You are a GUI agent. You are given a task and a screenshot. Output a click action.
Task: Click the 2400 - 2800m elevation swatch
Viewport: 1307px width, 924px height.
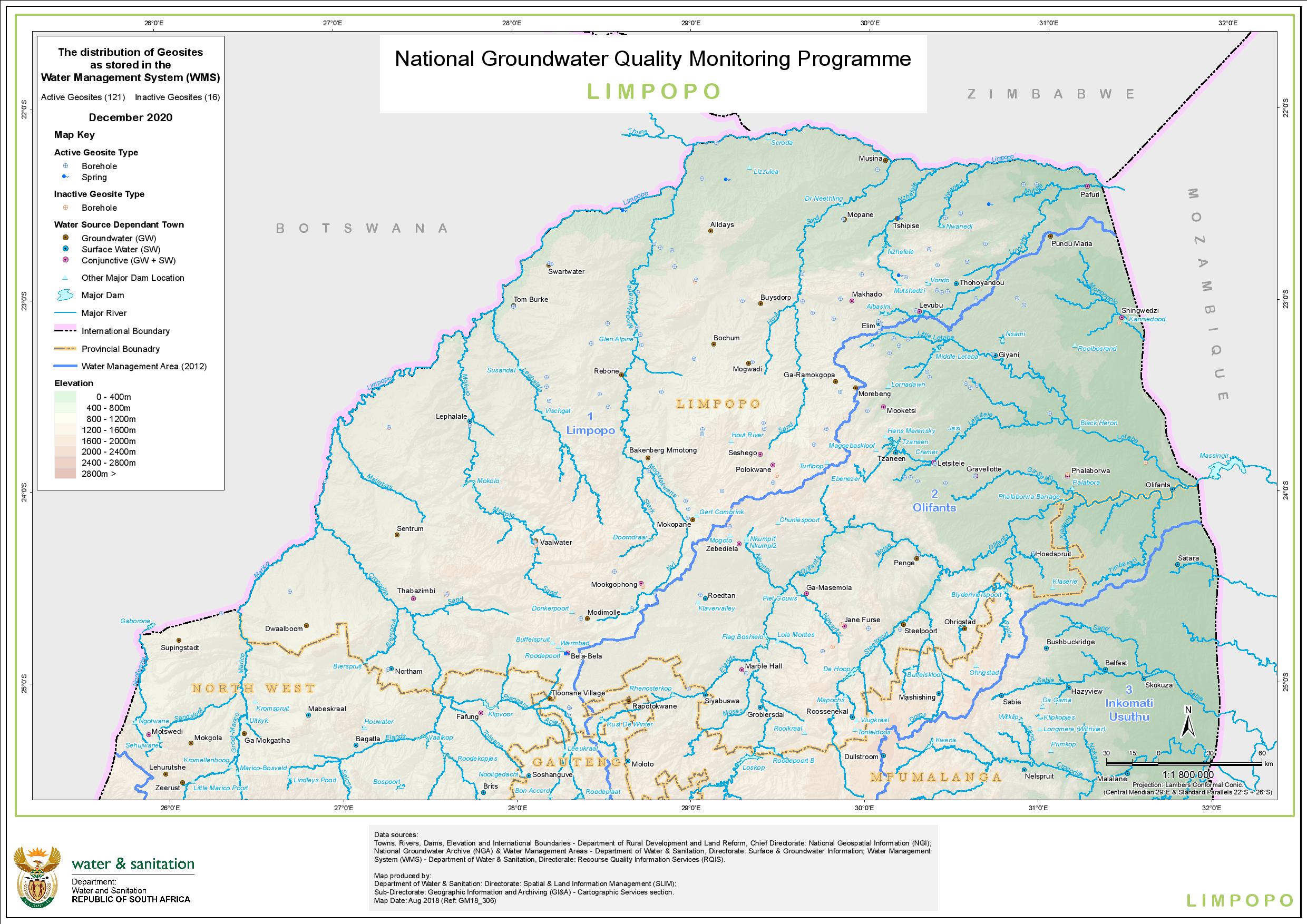pyautogui.click(x=65, y=463)
